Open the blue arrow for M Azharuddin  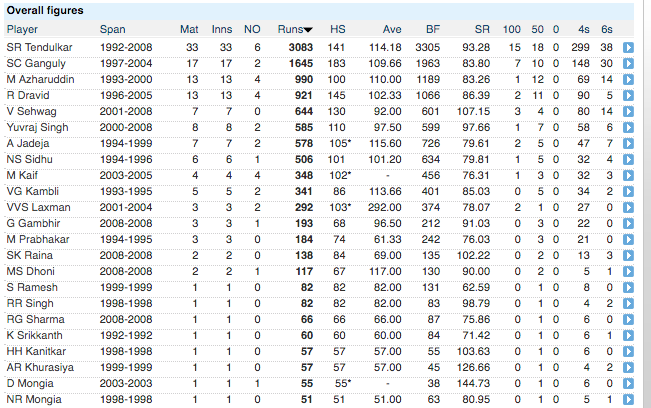pos(628,80)
